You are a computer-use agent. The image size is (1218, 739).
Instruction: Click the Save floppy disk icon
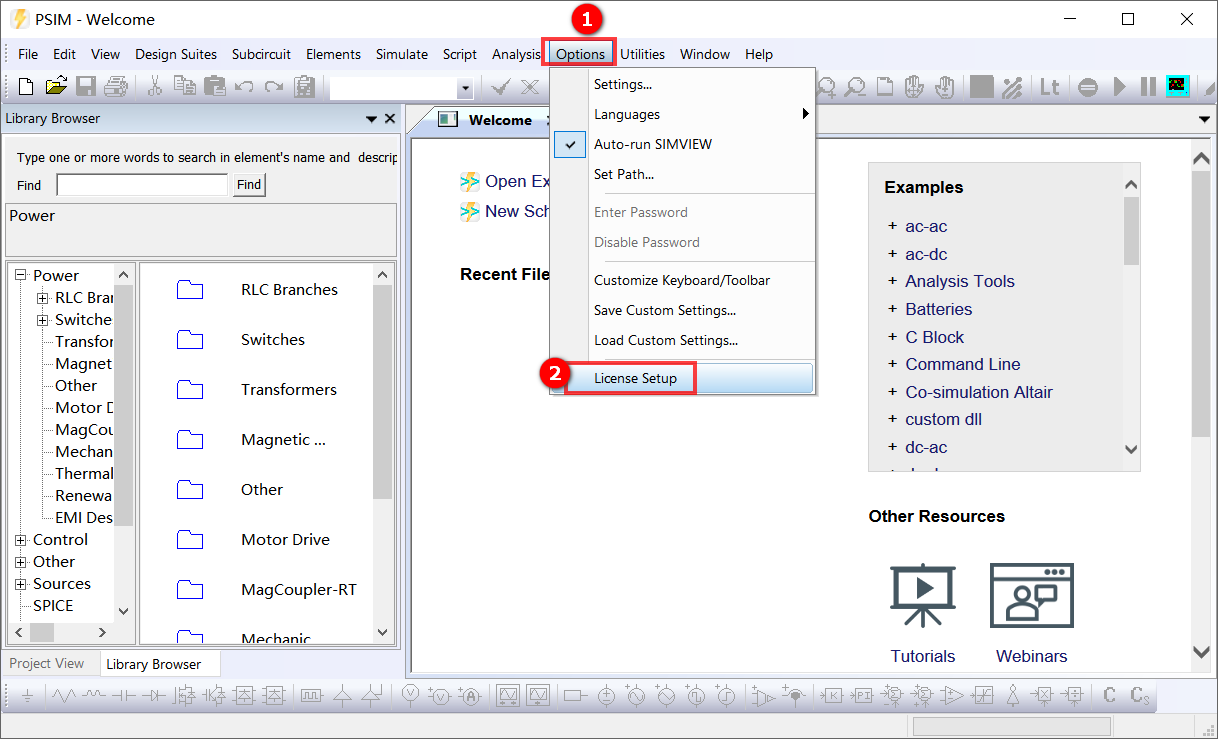coord(86,87)
